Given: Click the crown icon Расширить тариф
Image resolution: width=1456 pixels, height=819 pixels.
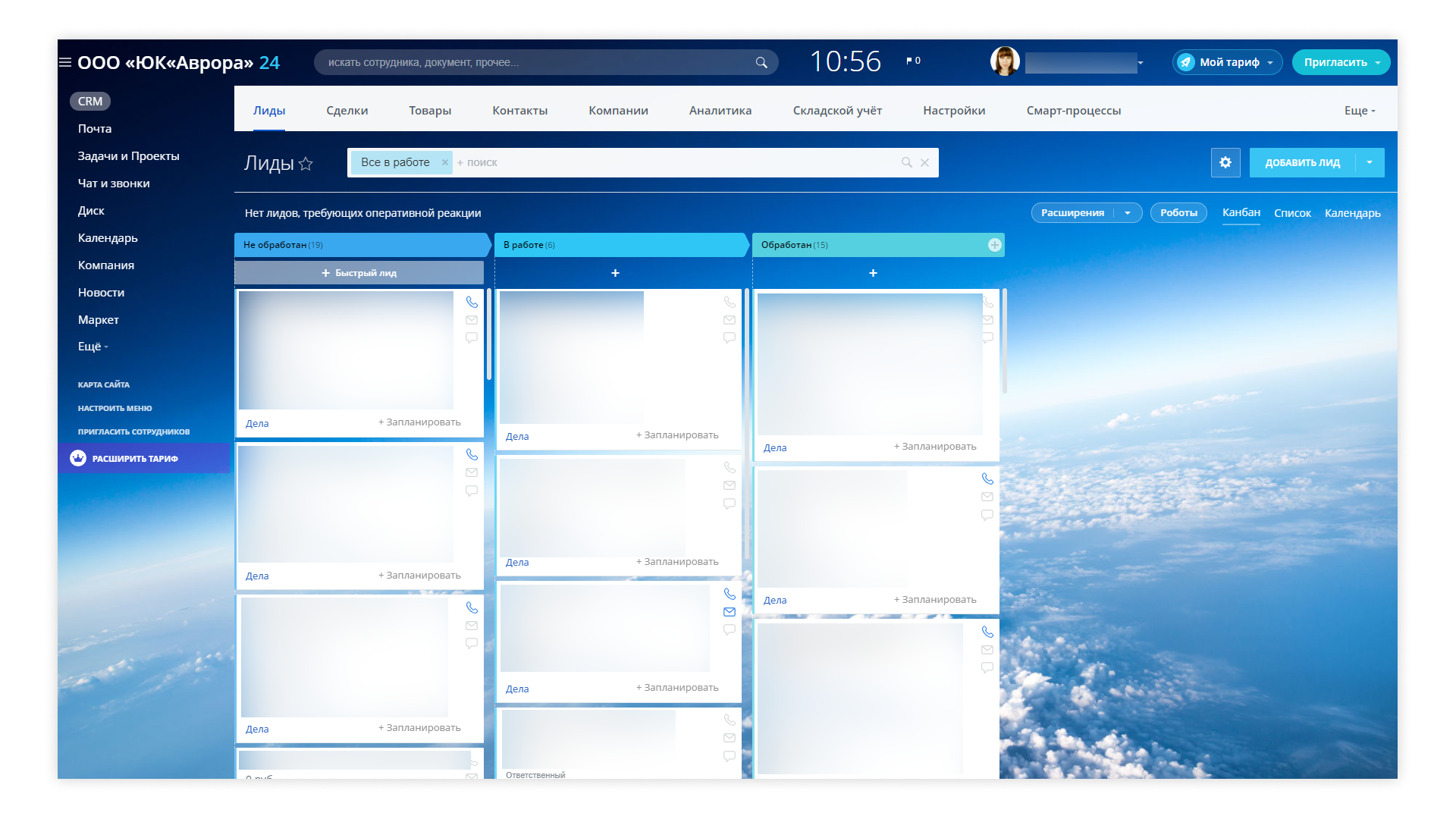Looking at the screenshot, I should coord(78,458).
